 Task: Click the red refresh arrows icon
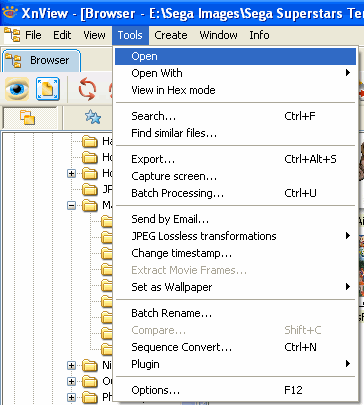click(x=87, y=89)
